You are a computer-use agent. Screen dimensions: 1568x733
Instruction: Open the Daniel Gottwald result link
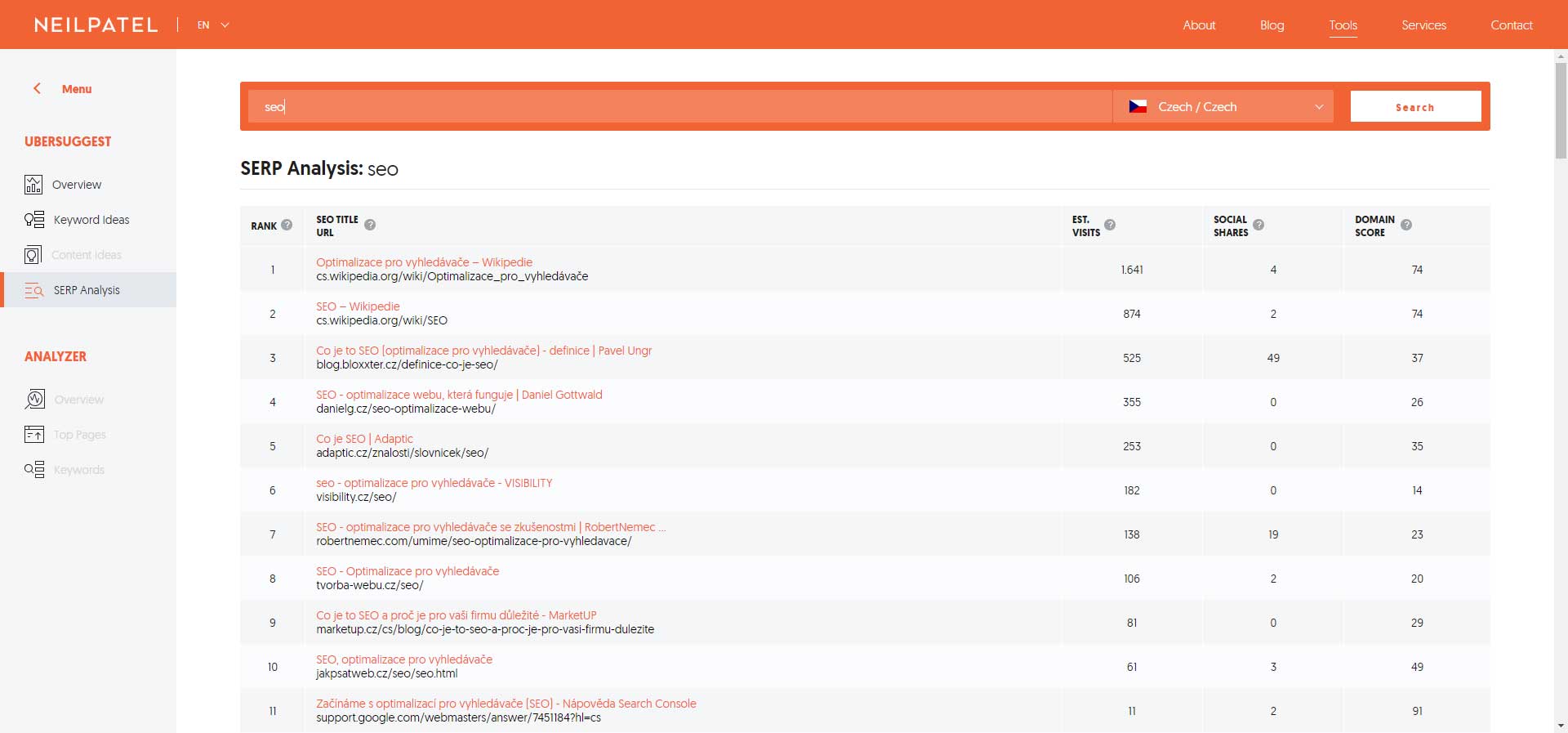[459, 395]
